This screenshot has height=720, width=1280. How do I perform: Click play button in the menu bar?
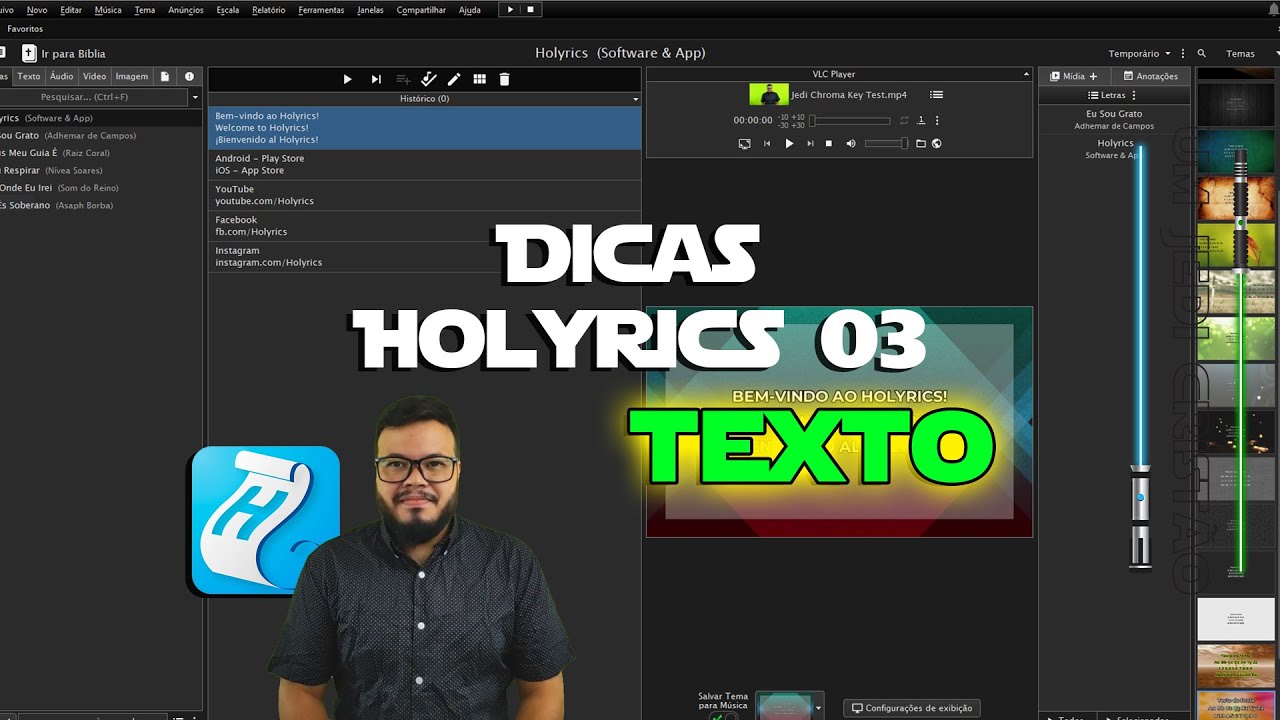[x=510, y=9]
